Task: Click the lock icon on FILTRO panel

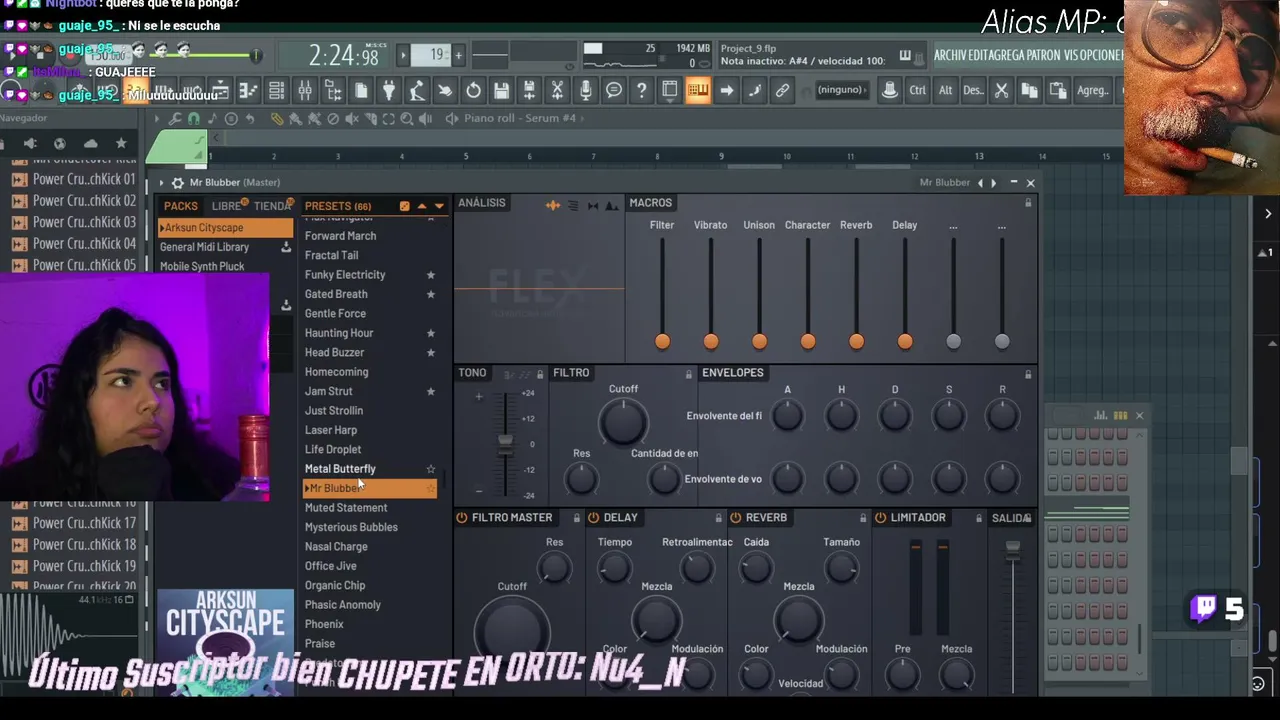Action: pos(688,374)
